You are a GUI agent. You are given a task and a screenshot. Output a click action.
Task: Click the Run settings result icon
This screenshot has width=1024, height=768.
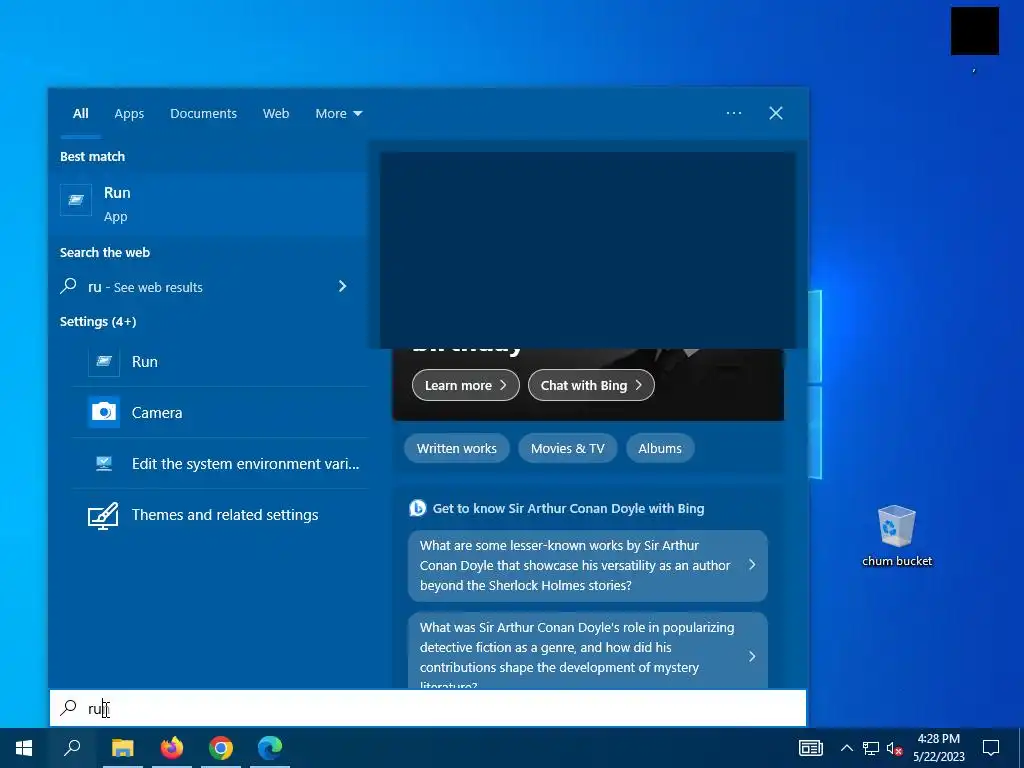[104, 361]
